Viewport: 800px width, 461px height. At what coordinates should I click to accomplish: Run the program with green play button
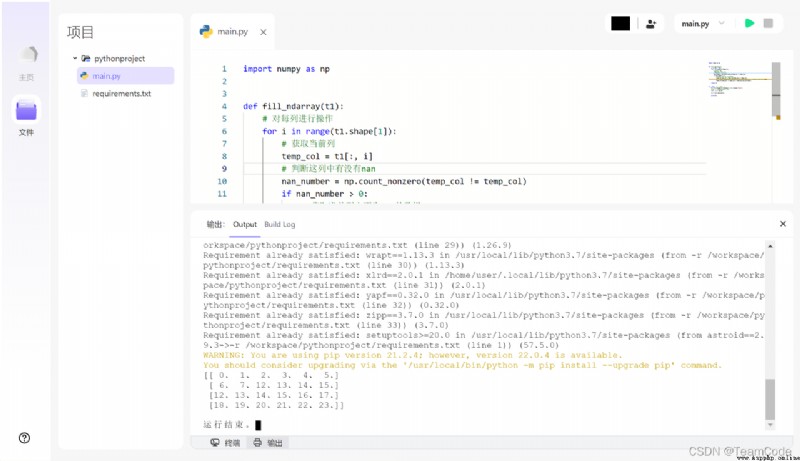pos(749,23)
